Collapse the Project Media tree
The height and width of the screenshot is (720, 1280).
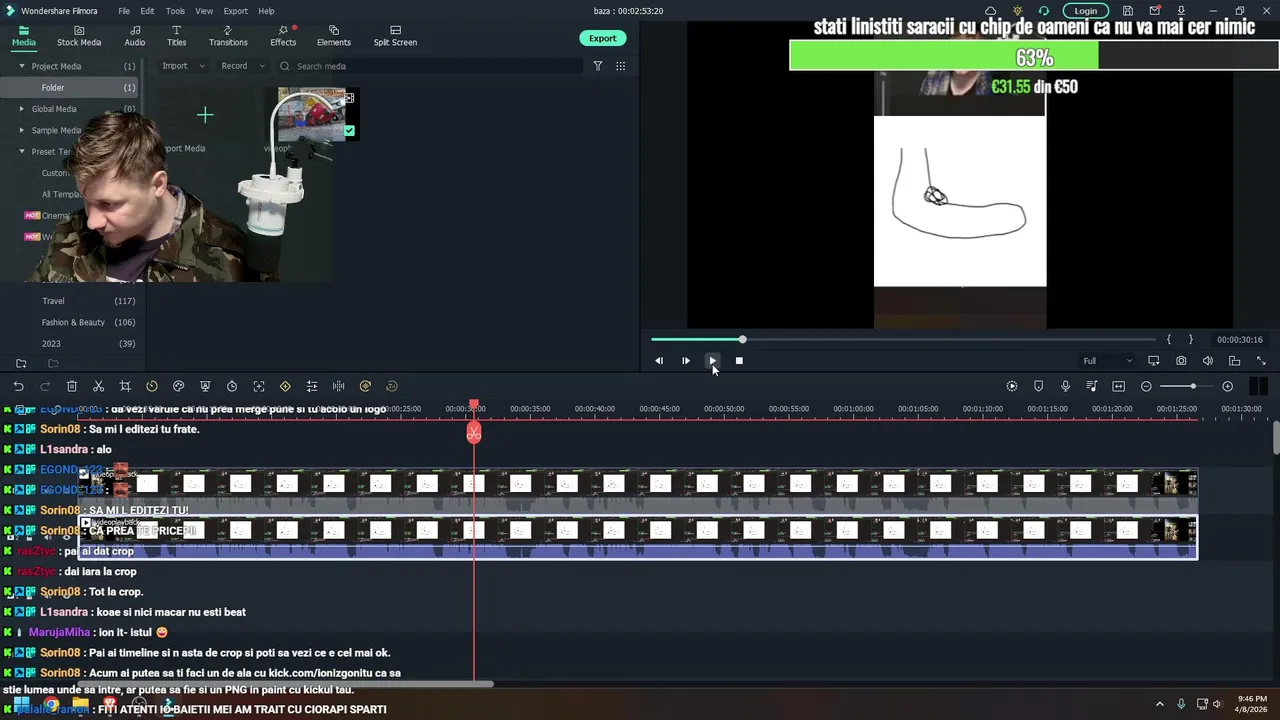point(22,66)
